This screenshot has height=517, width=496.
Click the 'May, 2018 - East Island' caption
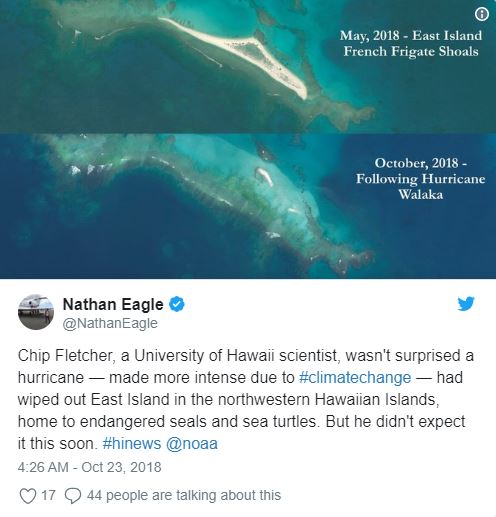coord(411,36)
